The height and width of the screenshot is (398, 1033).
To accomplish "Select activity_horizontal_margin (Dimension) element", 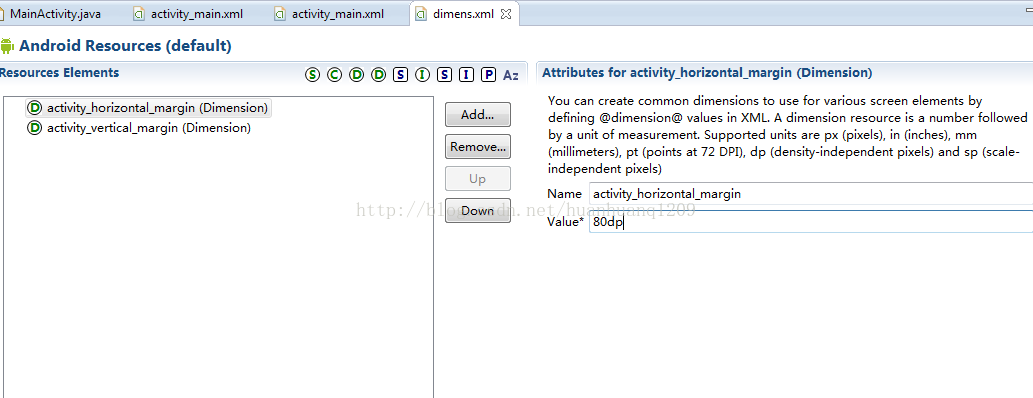I will (148, 108).
